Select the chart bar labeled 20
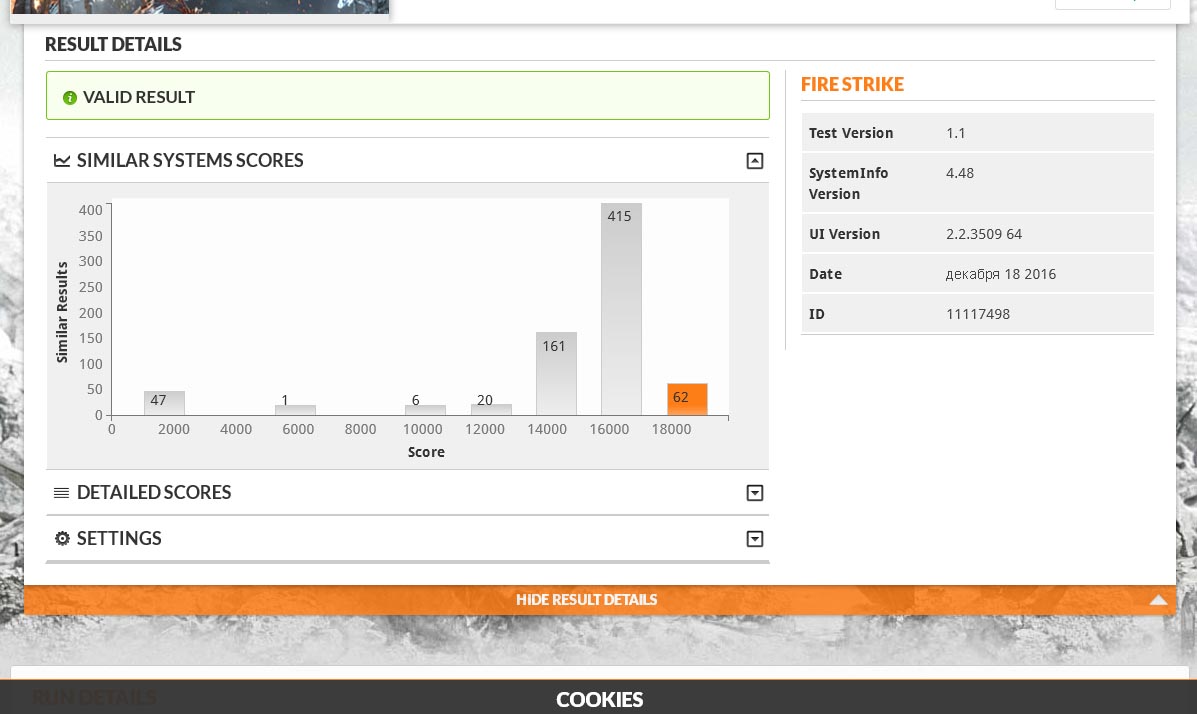Image resolution: width=1197 pixels, height=714 pixels. point(491,409)
